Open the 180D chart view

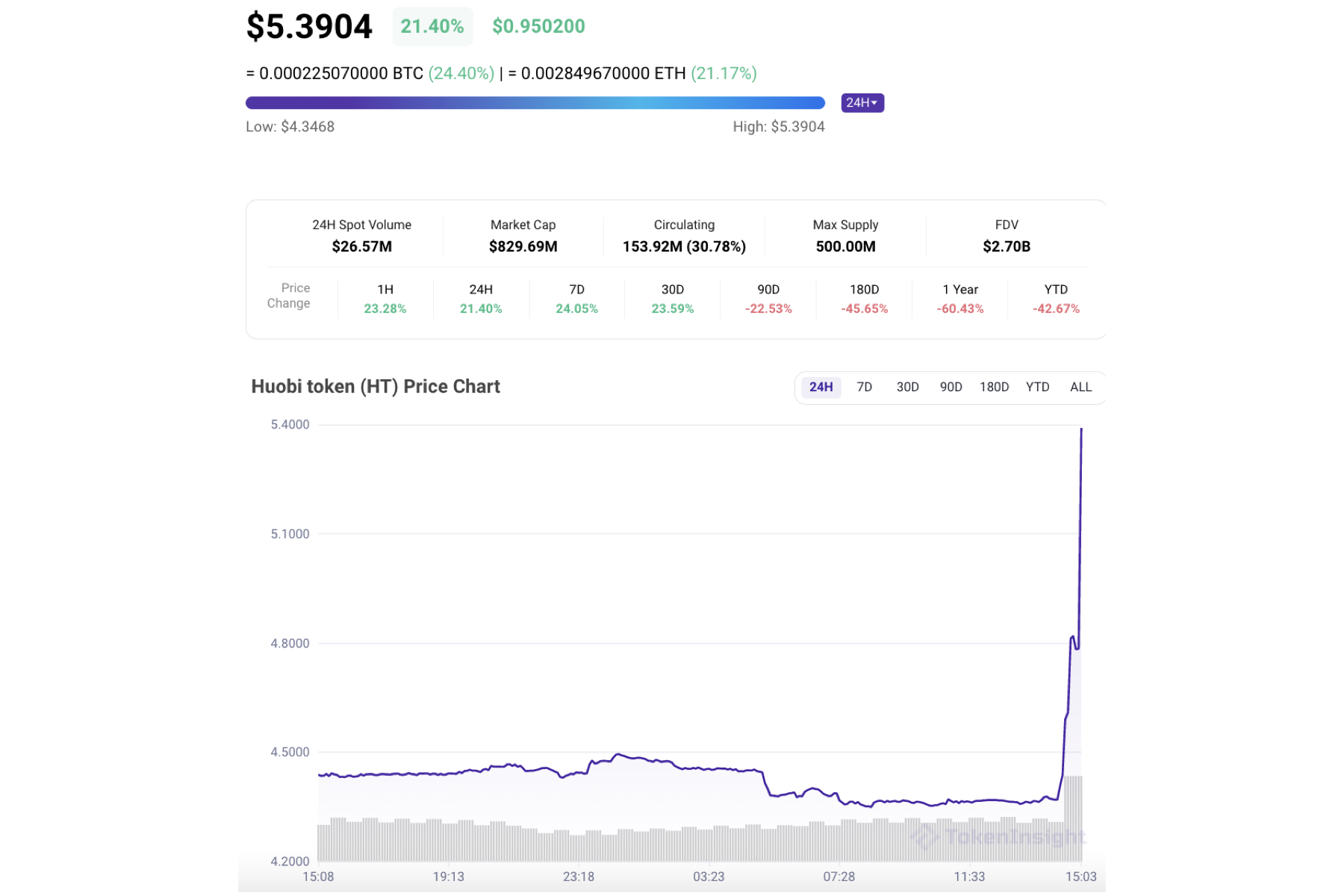tap(993, 387)
